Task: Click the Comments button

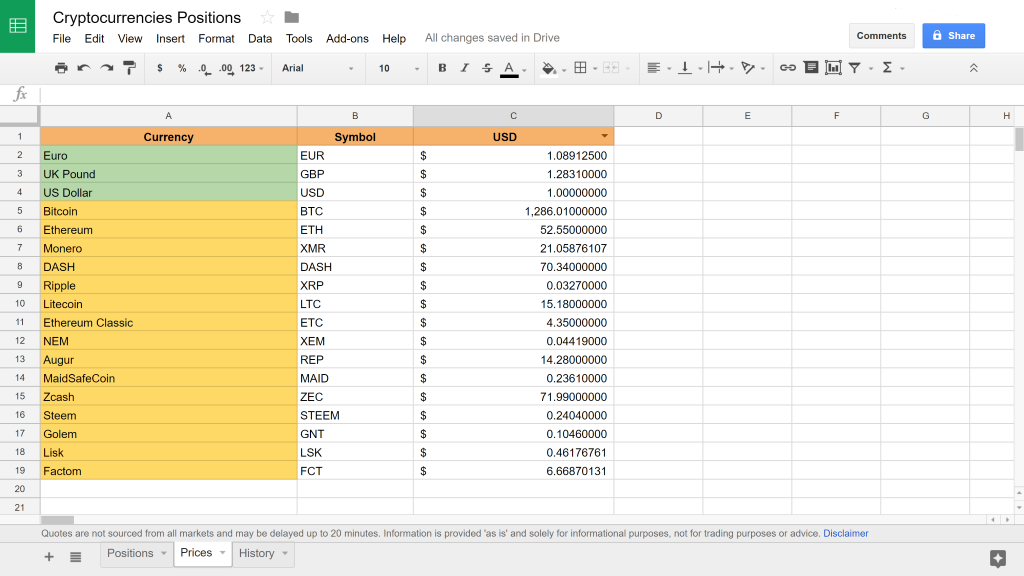Action: [x=881, y=36]
